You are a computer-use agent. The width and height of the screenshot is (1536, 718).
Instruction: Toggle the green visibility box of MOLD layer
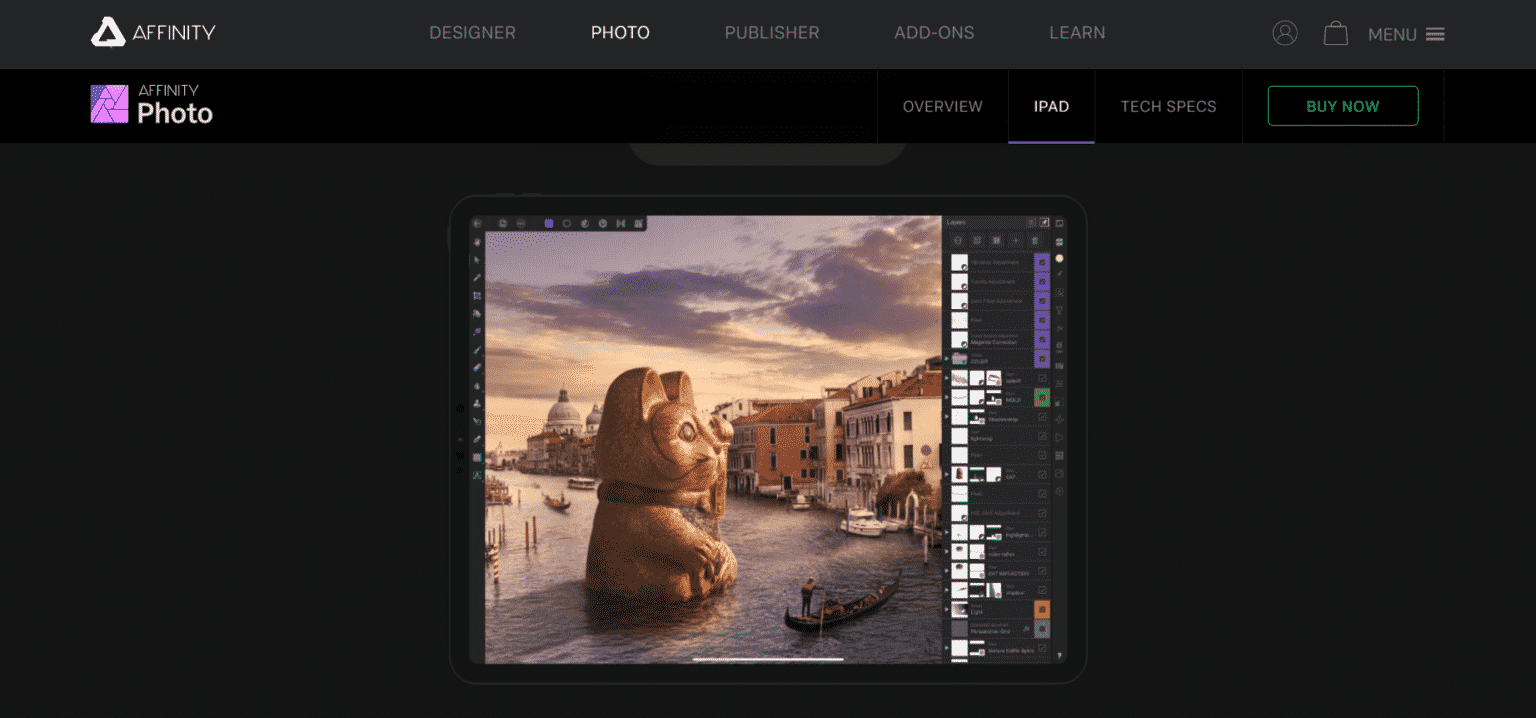pos(1042,397)
